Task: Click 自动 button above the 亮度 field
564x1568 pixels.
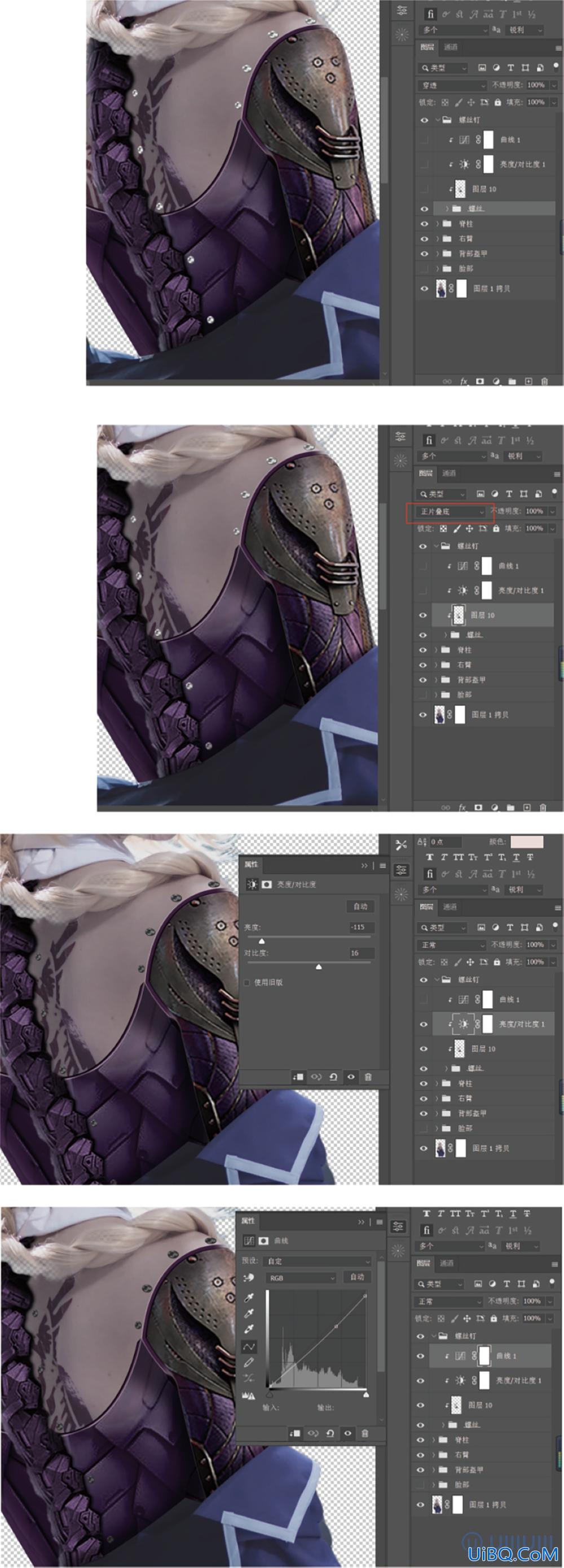Action: pos(360,906)
